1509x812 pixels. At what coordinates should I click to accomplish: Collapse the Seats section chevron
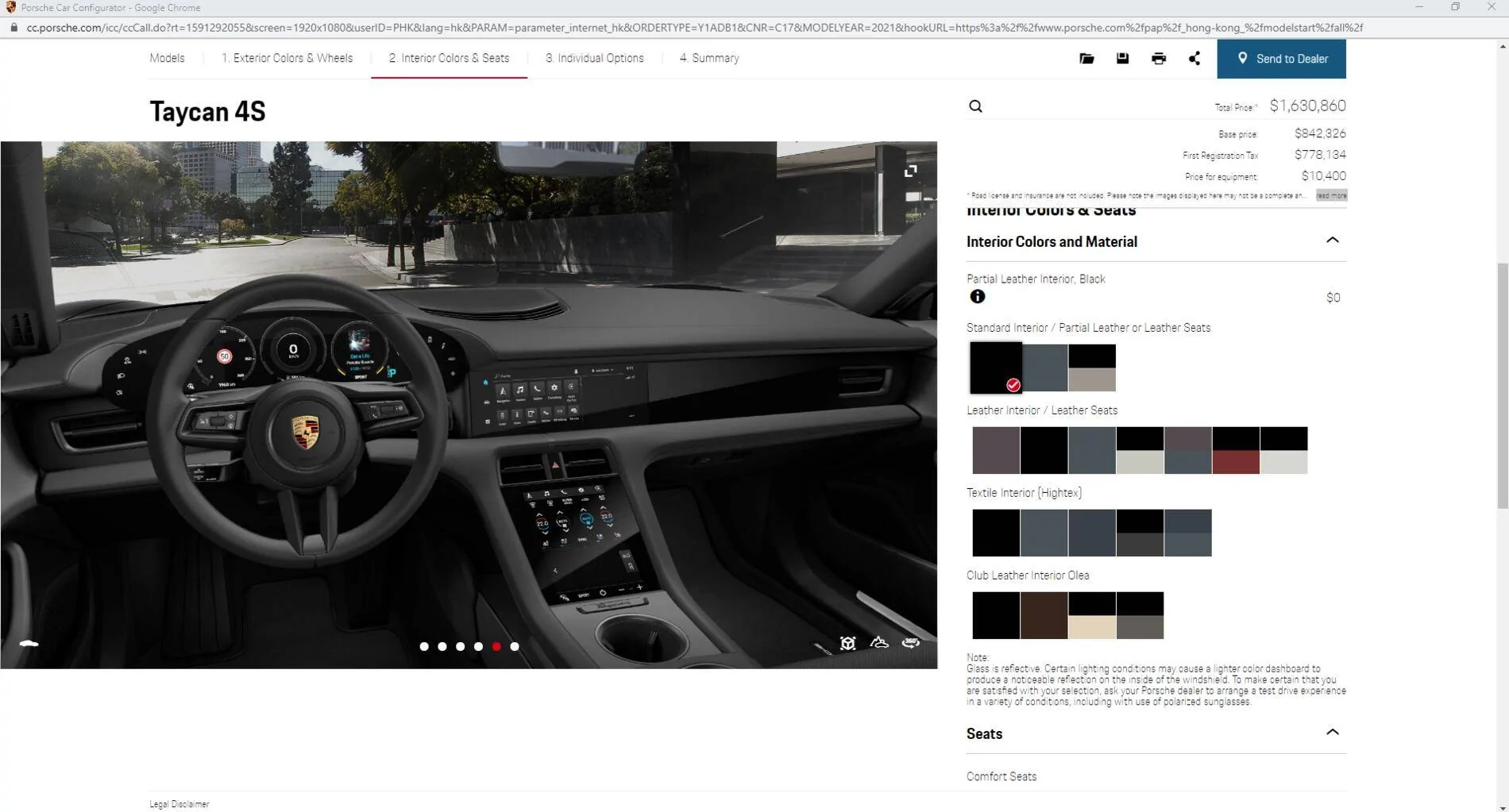click(x=1333, y=733)
